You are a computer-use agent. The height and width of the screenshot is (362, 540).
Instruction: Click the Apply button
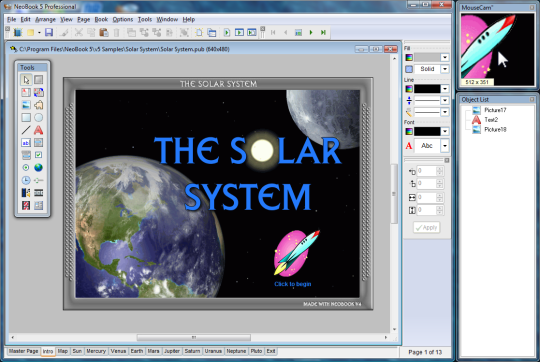426,228
